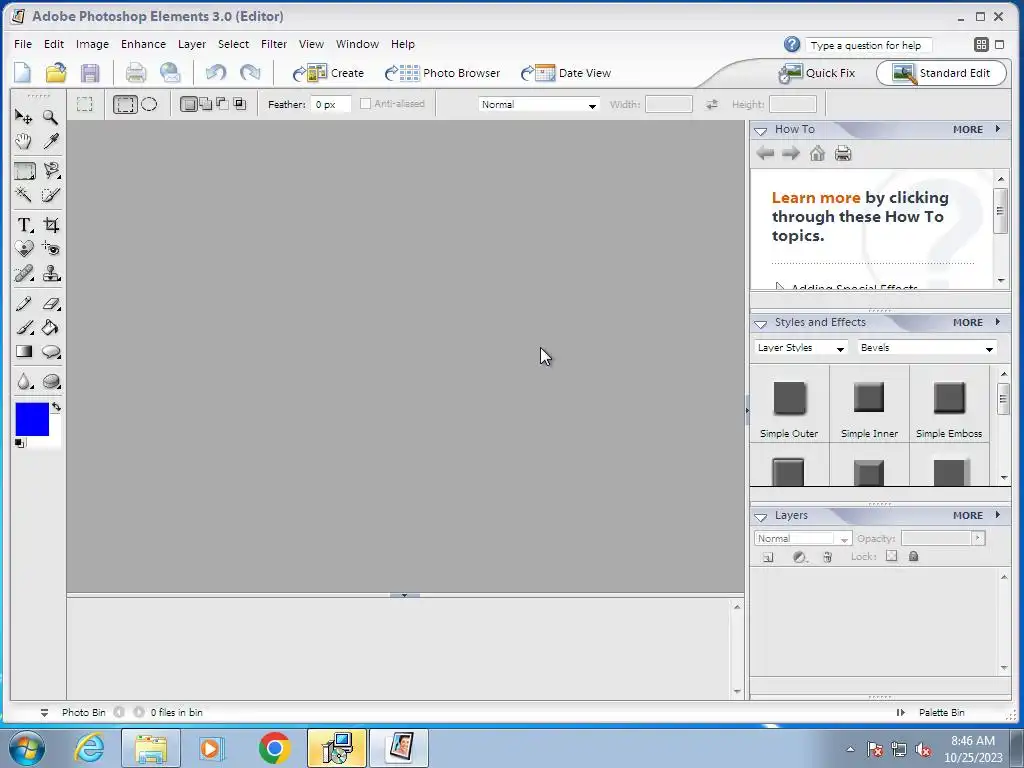Open the File menu

point(23,44)
